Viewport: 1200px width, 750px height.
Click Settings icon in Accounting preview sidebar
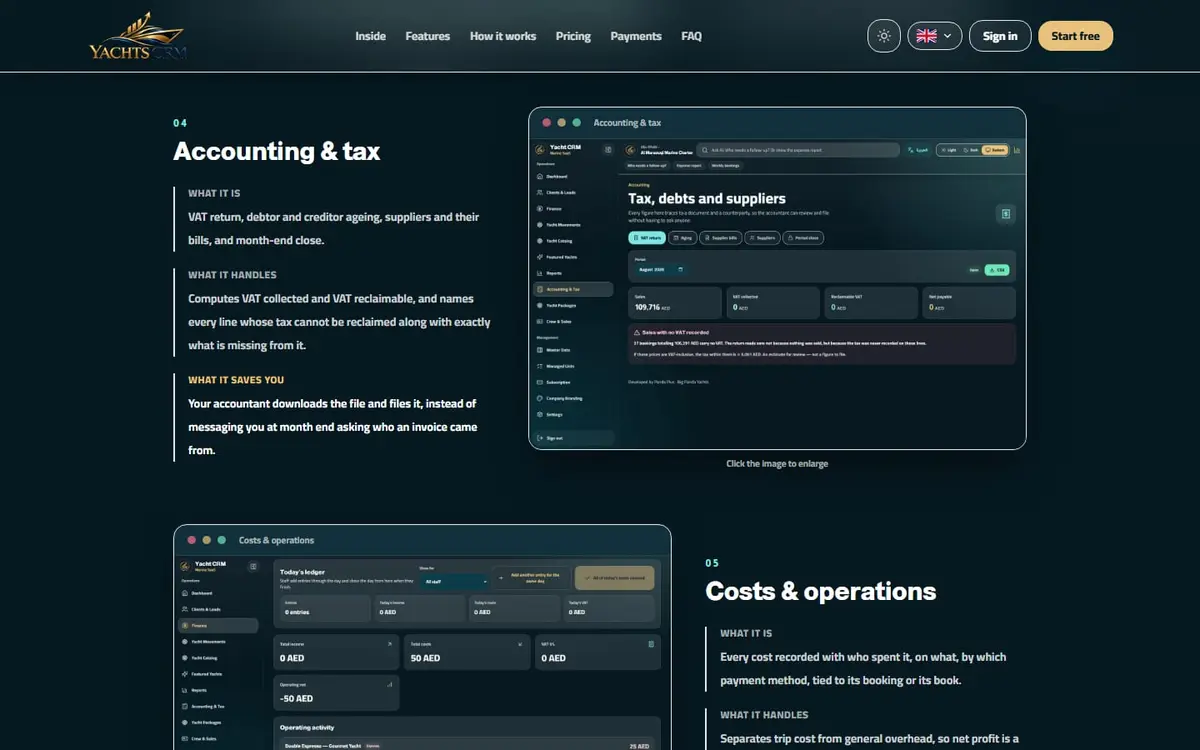540,414
